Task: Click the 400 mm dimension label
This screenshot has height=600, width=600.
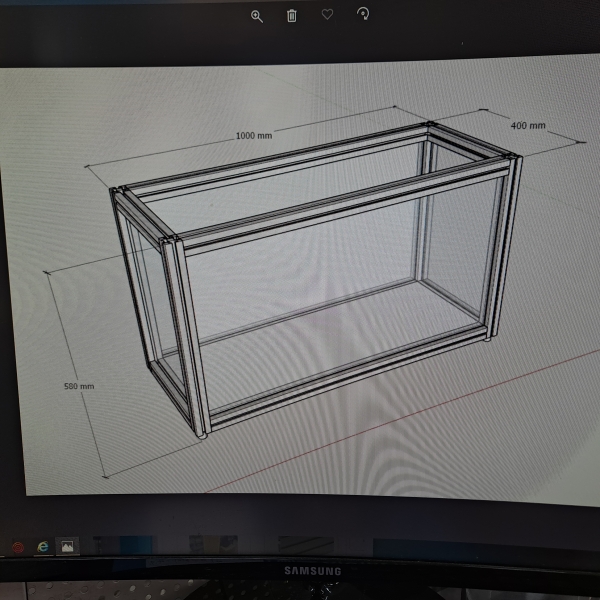Action: [x=528, y=126]
